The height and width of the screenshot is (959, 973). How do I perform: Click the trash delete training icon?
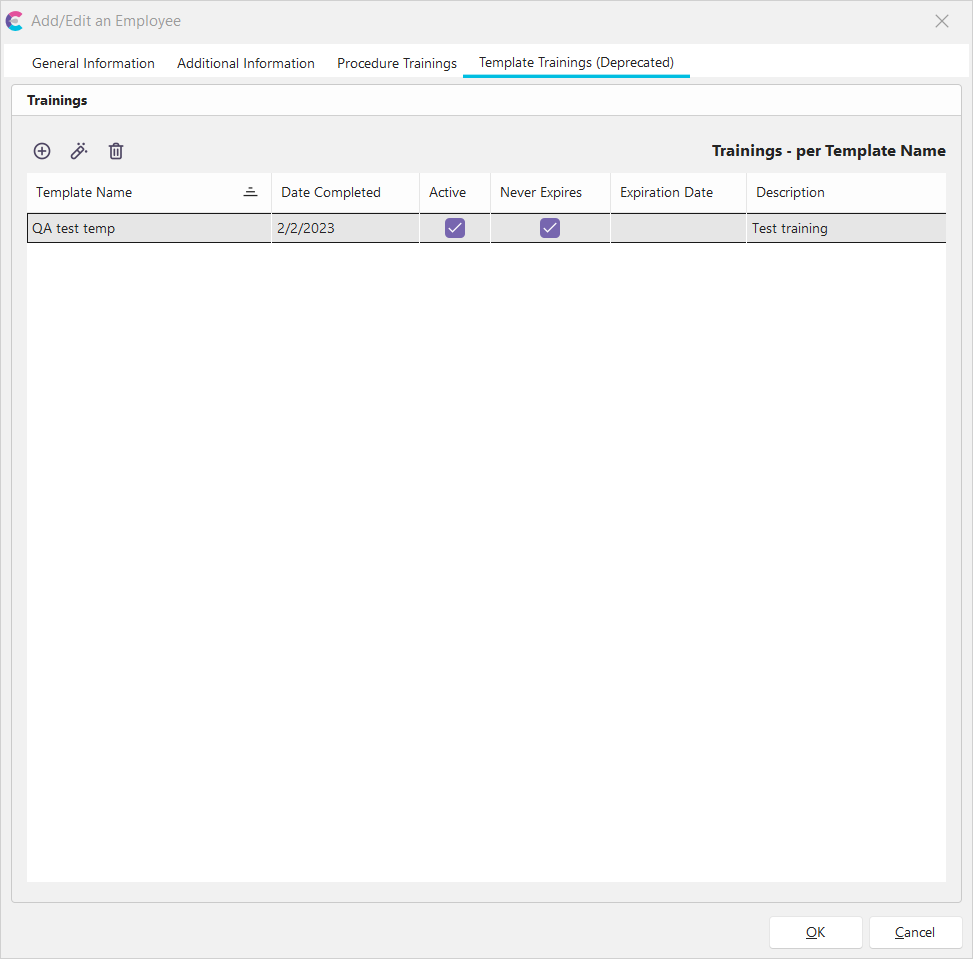click(x=116, y=151)
